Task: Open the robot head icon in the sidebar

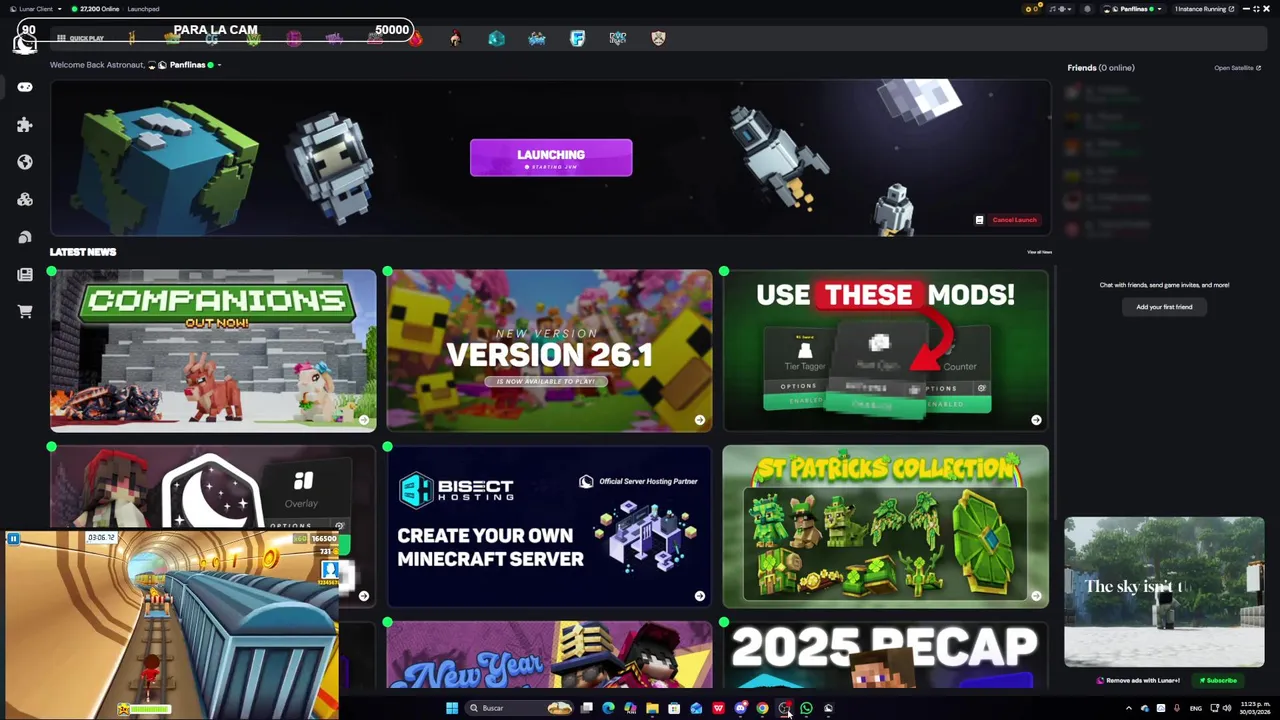Action: pyautogui.click(x=25, y=199)
